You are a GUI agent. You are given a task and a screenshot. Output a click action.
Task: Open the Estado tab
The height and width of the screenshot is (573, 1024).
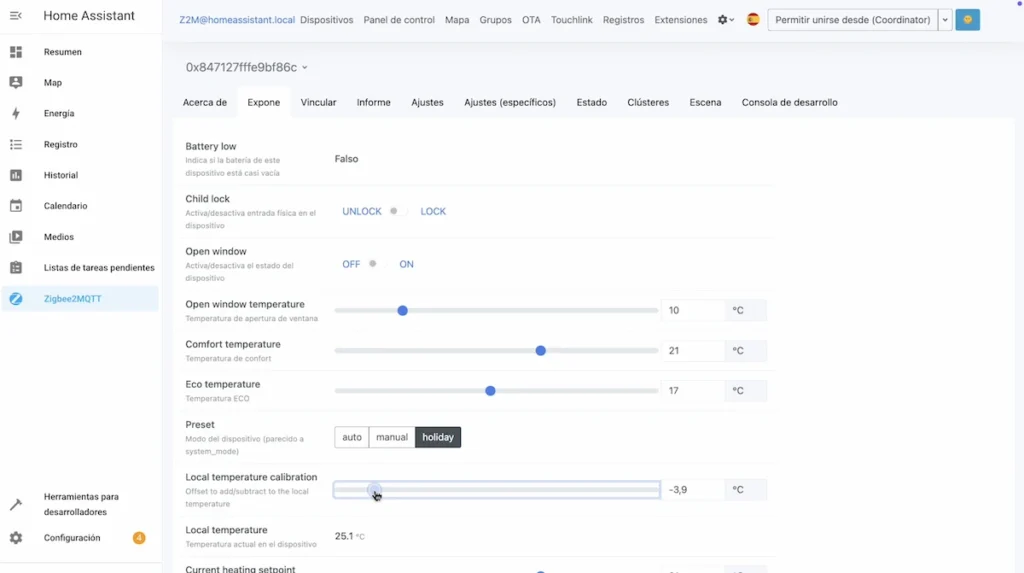592,103
